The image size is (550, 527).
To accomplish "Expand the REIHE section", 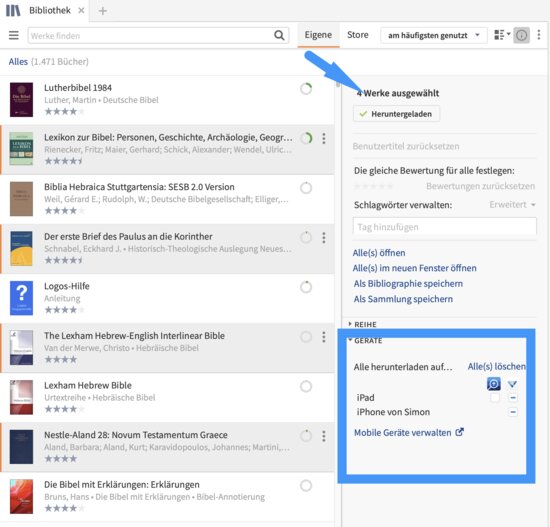I will coord(362,324).
